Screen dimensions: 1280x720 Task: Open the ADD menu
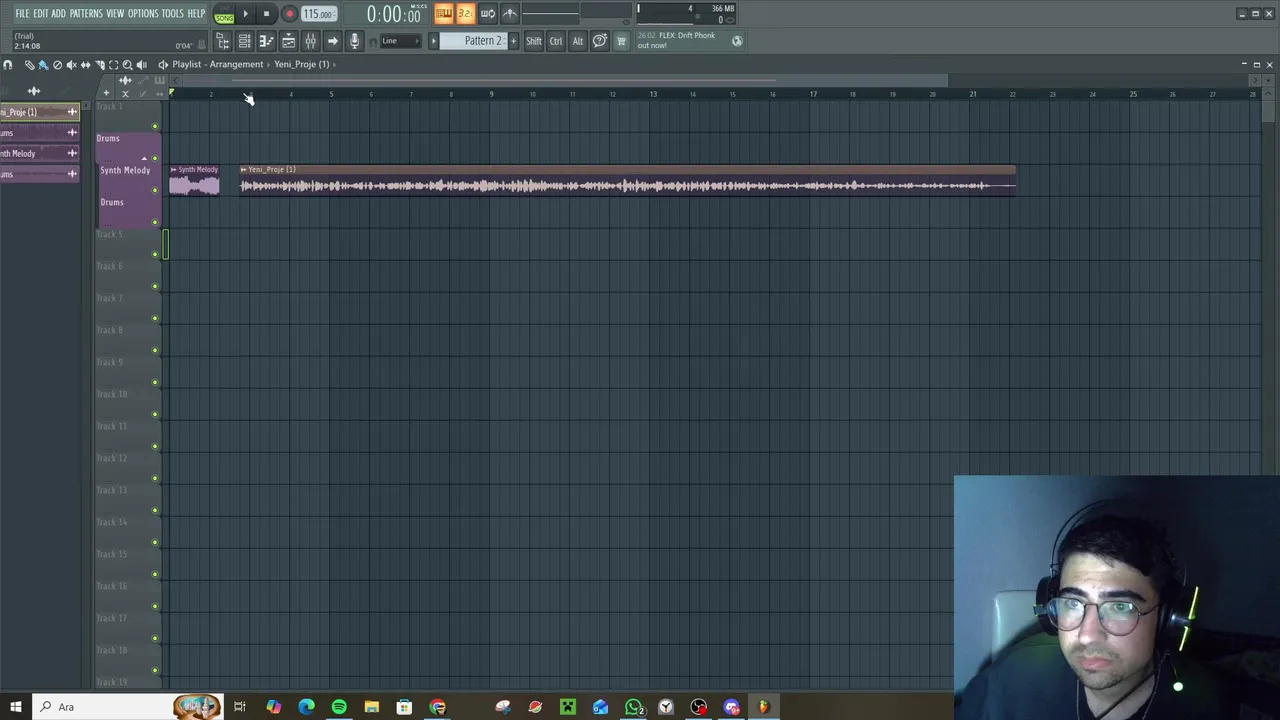pos(59,13)
